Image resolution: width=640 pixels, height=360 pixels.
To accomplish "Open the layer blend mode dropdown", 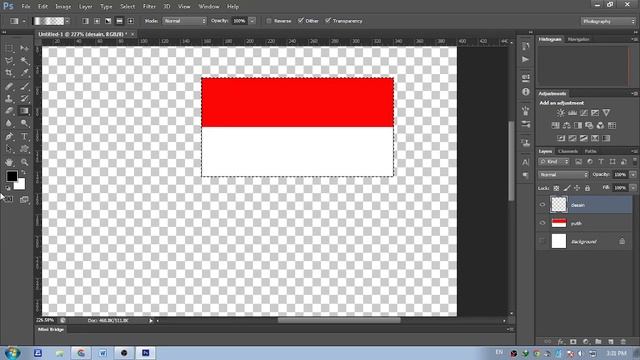I will click(563, 175).
